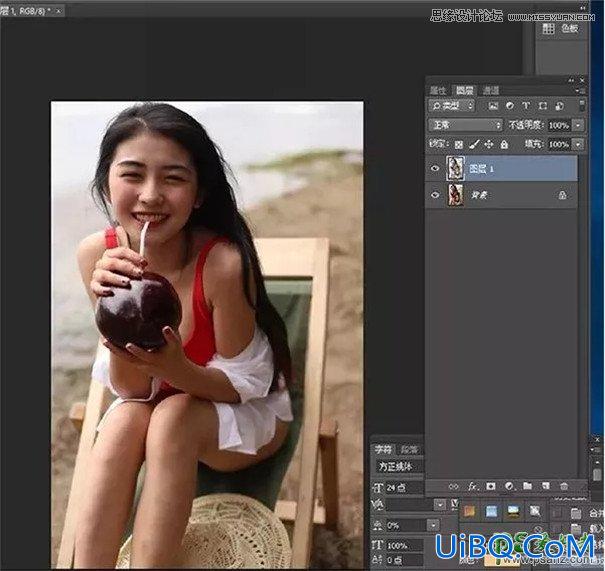
Task: Filter layers by shape layers icon
Action: pyautogui.click(x=542, y=106)
